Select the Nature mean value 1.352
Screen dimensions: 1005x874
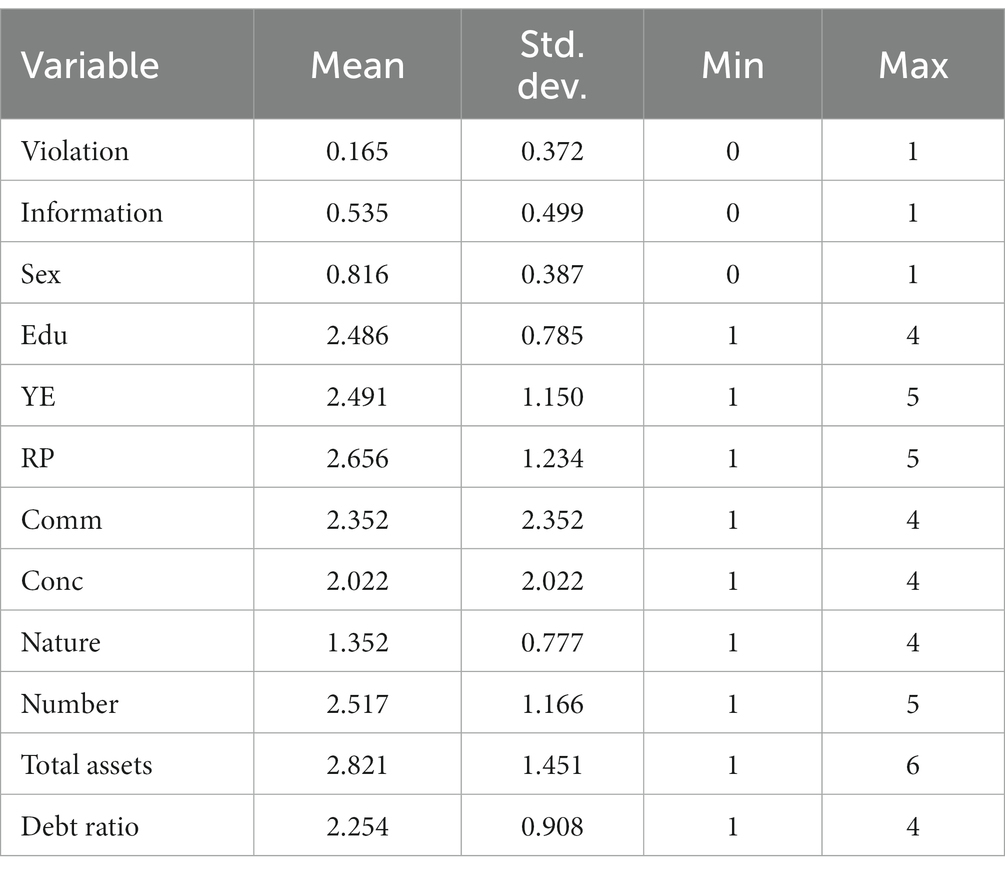(357, 642)
